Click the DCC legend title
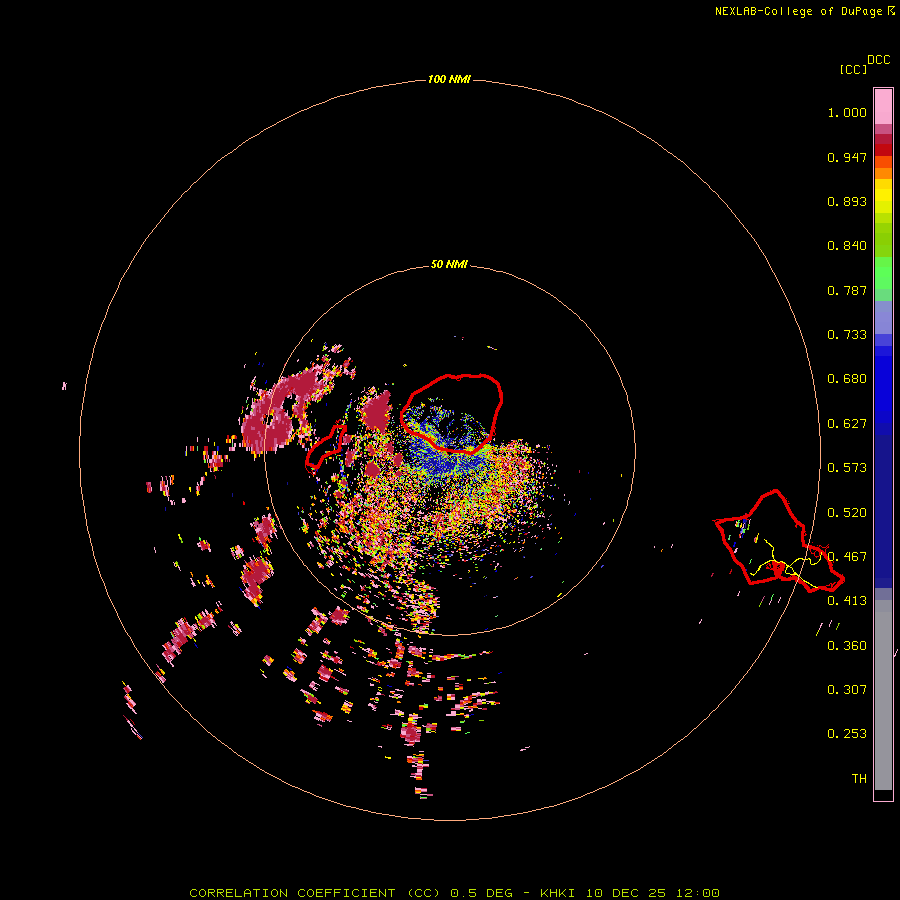This screenshot has width=900, height=900. point(879,60)
